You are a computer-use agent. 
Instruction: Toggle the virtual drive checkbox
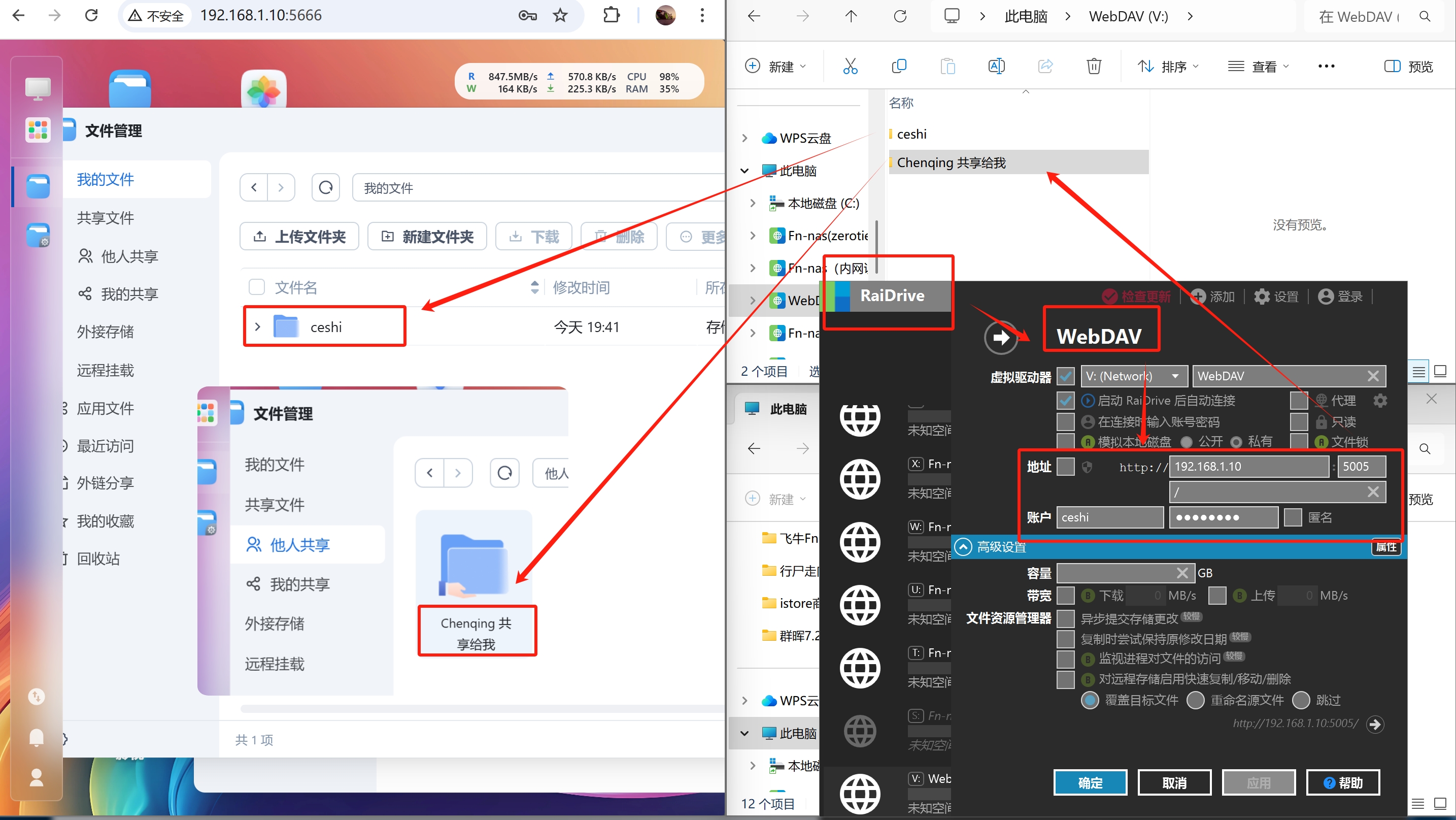coord(1066,376)
